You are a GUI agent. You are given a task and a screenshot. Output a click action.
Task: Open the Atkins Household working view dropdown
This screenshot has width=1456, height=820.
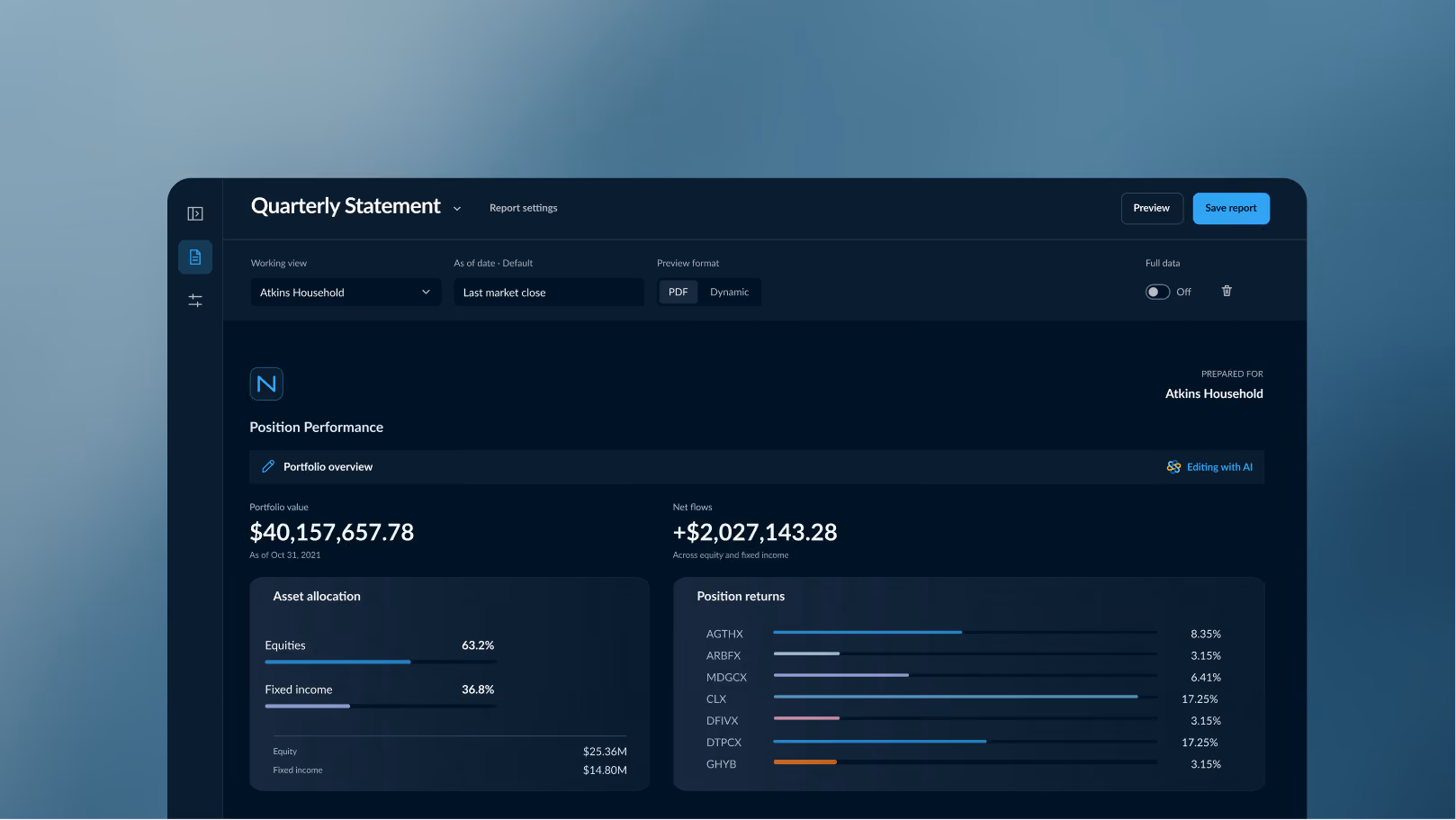[346, 293]
